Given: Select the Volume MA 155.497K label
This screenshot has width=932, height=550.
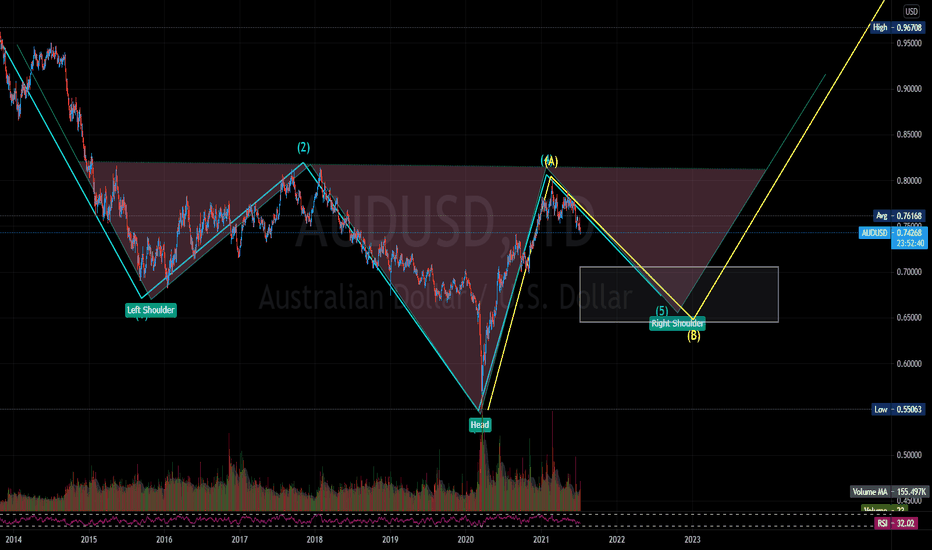Looking at the screenshot, I should click(x=889, y=492).
